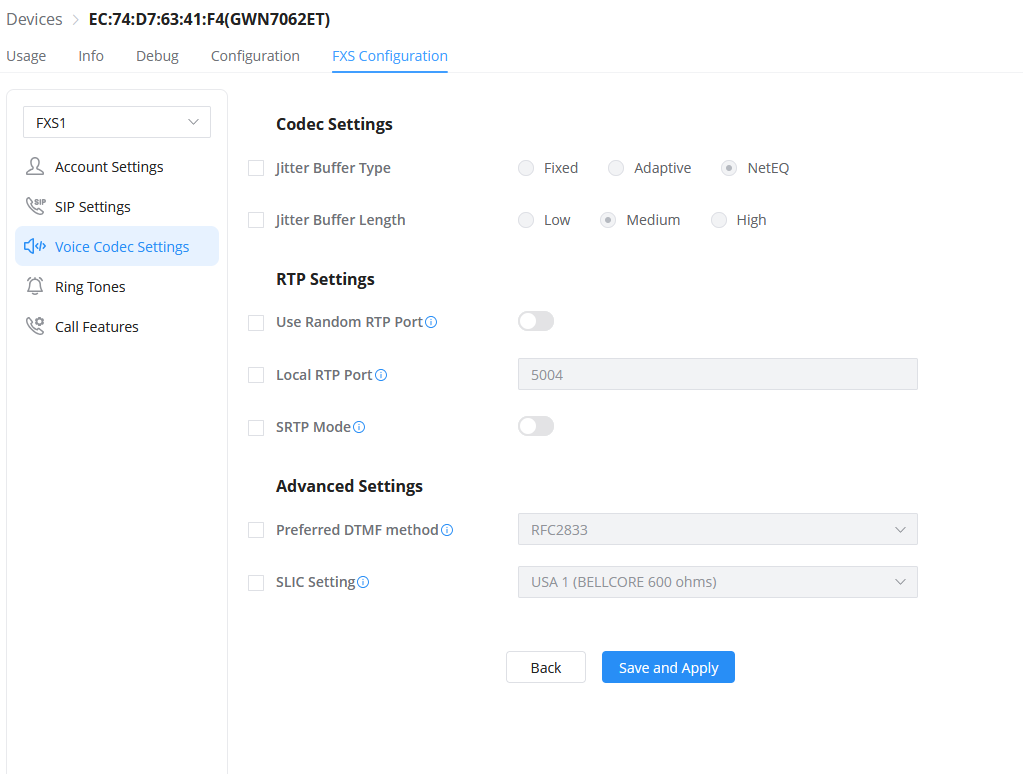Check the Local RTP Port checkbox

(x=256, y=375)
